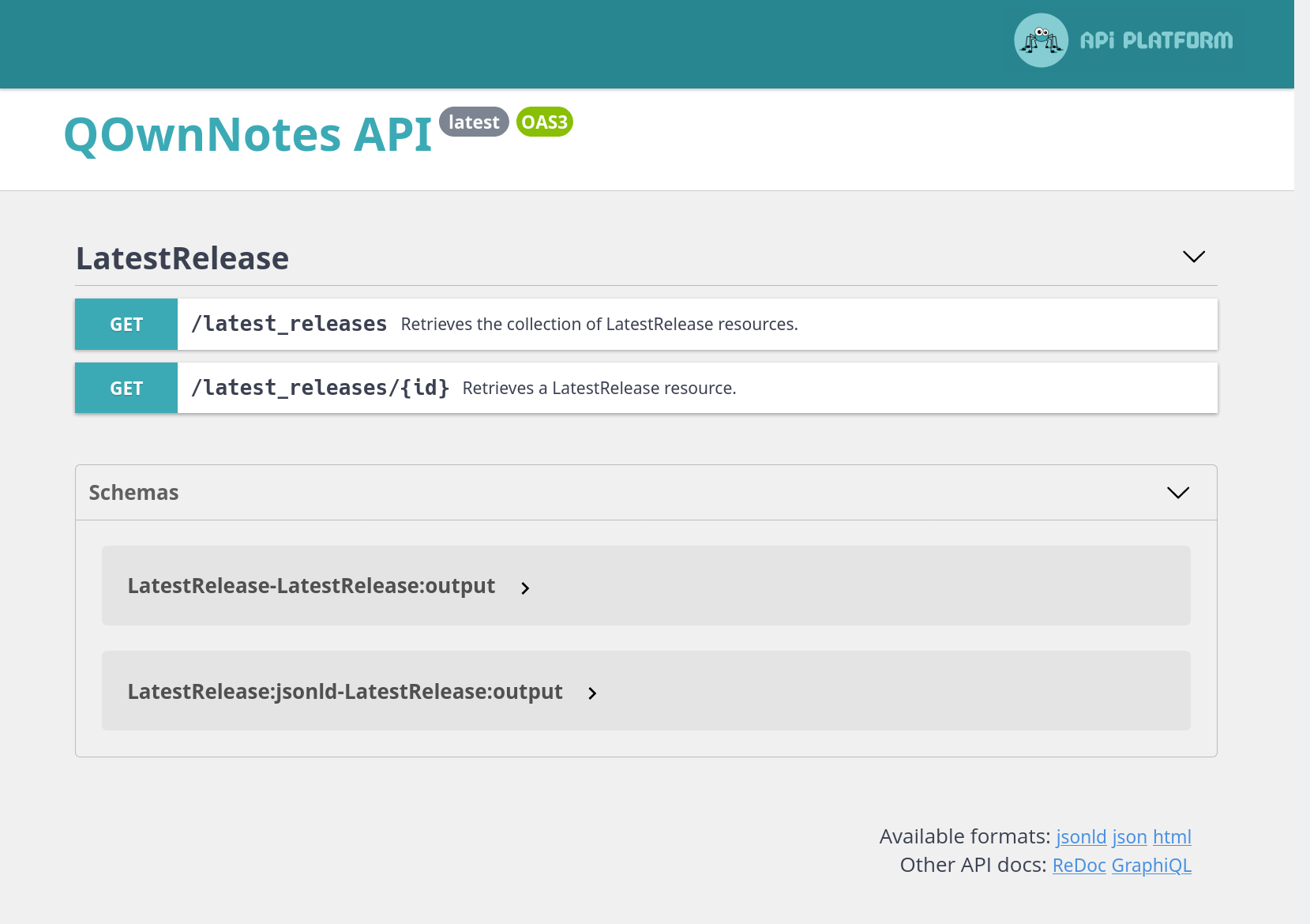Viewport: 1310px width, 924px height.
Task: View the API in jsonld format
Action: 1081,836
